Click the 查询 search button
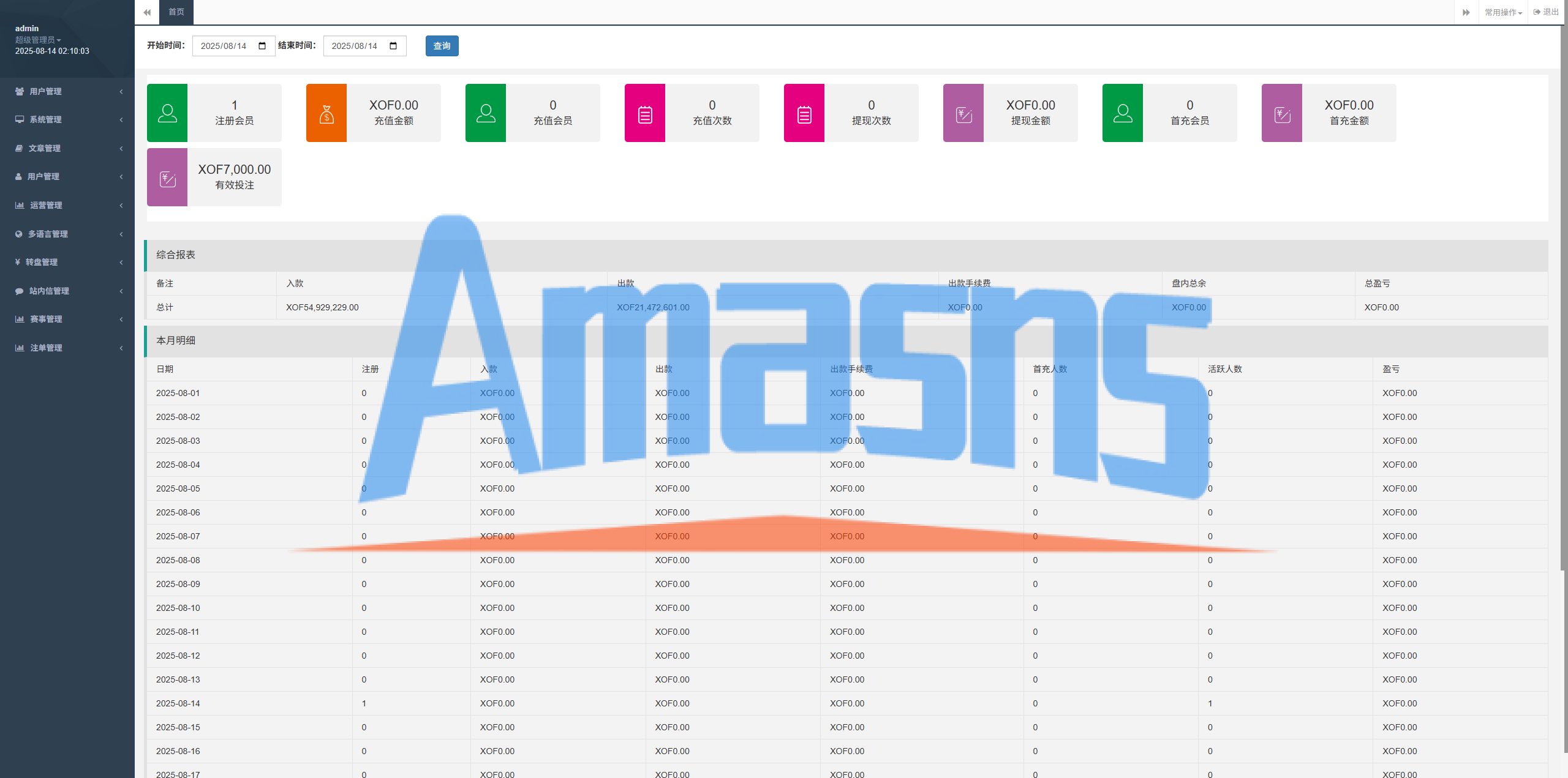The height and width of the screenshot is (778, 1568). point(442,46)
